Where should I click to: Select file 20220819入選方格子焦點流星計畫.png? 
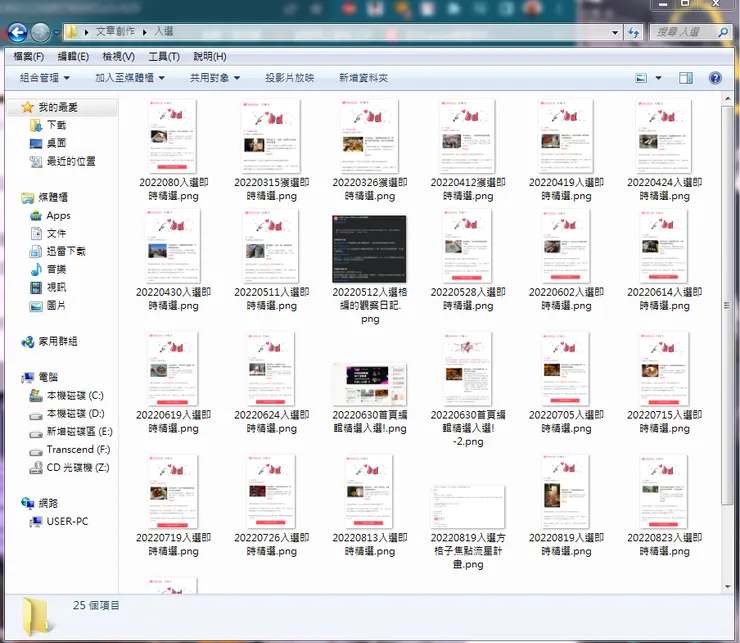[468, 507]
